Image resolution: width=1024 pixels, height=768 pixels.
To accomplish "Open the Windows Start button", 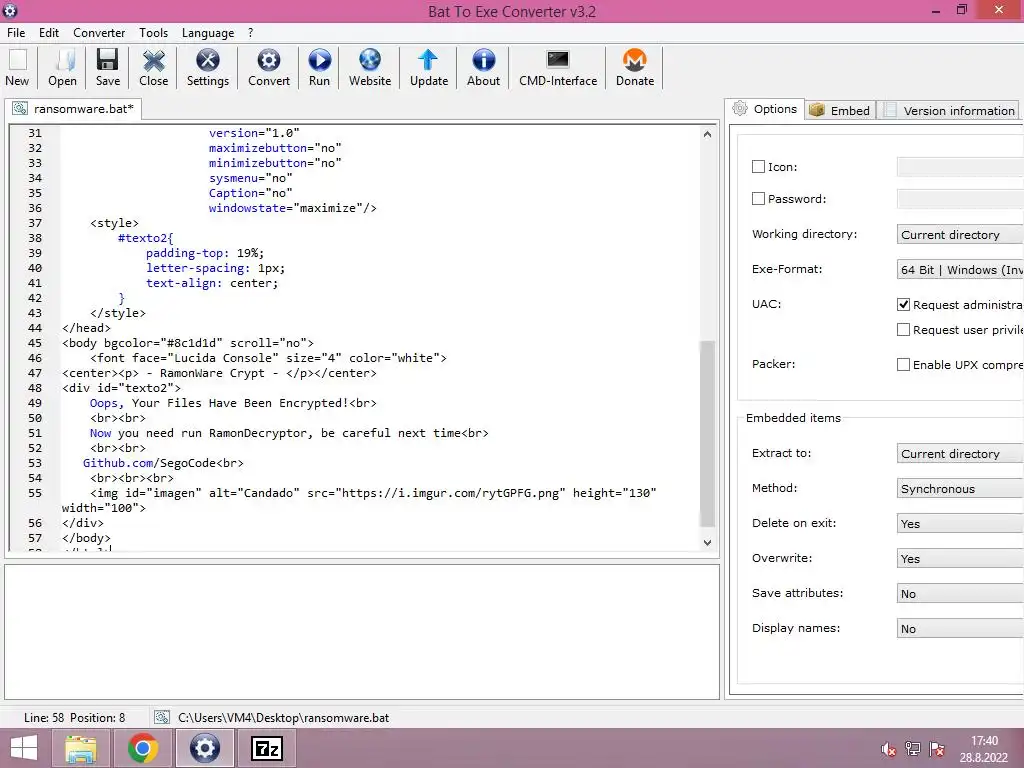I will 24,748.
